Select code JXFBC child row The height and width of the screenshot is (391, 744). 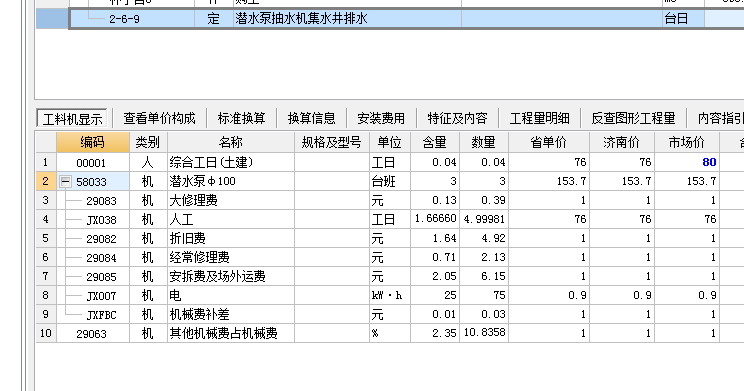(101, 315)
